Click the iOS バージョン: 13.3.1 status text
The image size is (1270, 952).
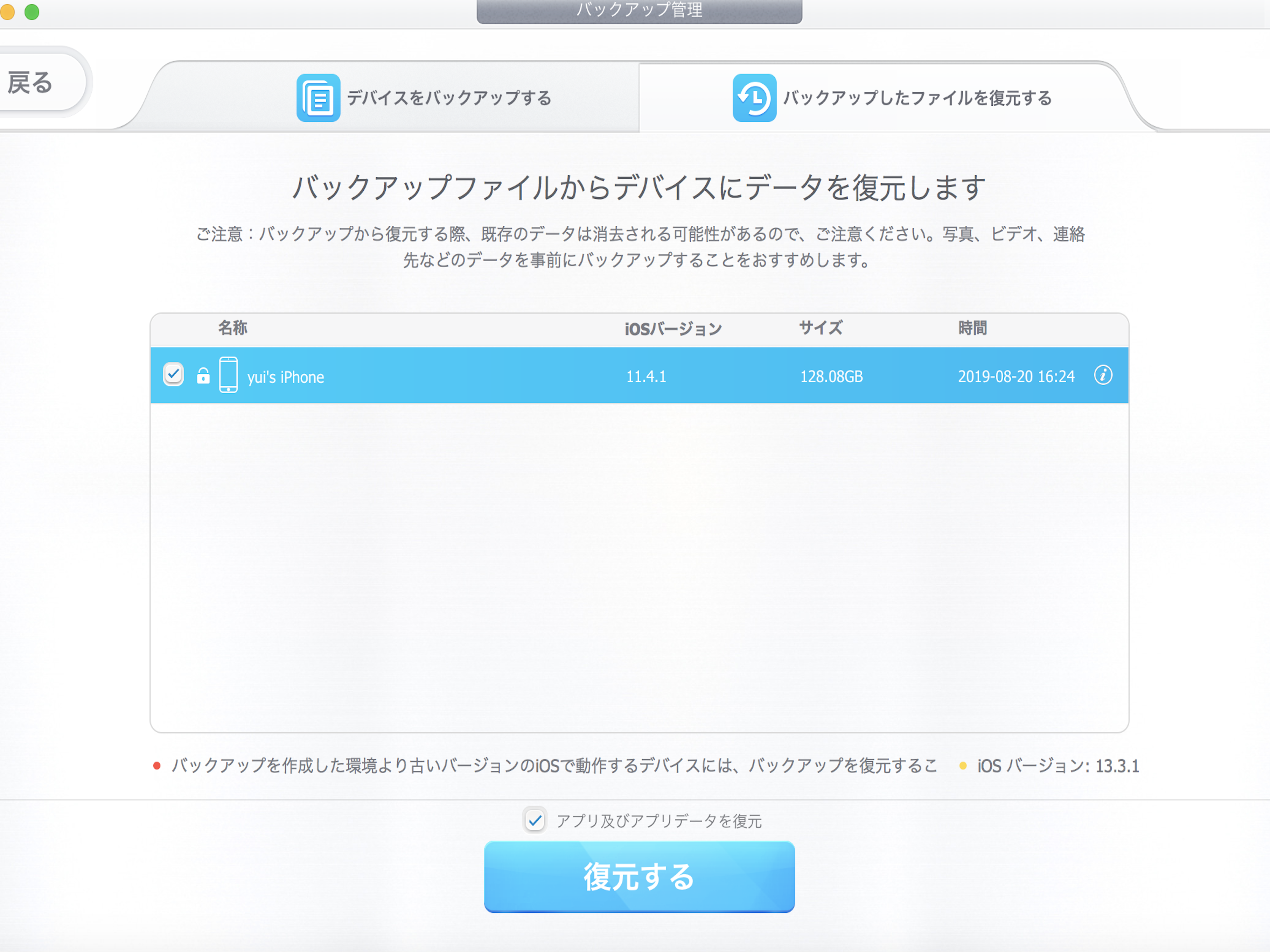pos(1058,766)
